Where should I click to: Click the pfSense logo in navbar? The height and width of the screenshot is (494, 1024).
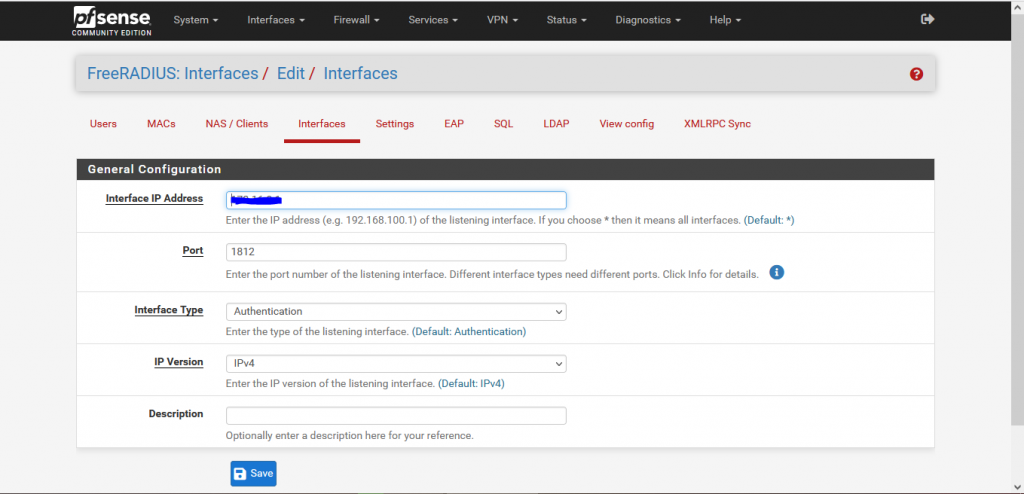[109, 20]
